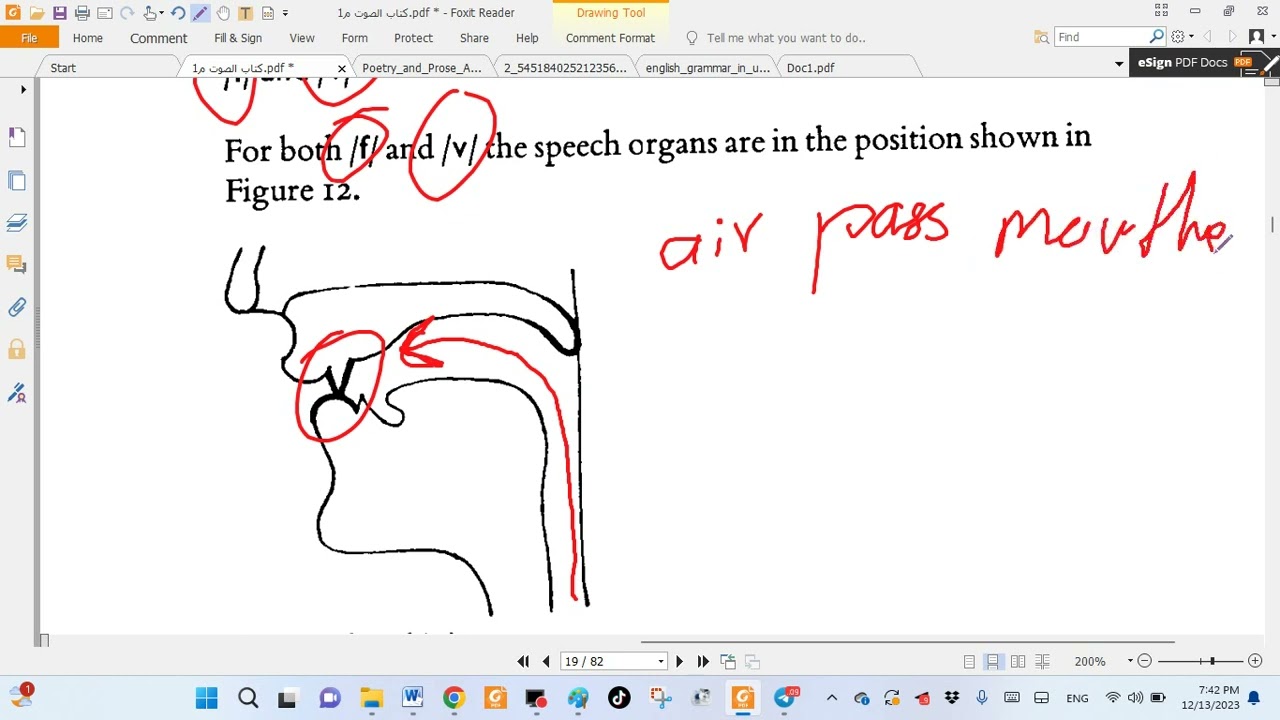Go to the previous page

tap(546, 661)
